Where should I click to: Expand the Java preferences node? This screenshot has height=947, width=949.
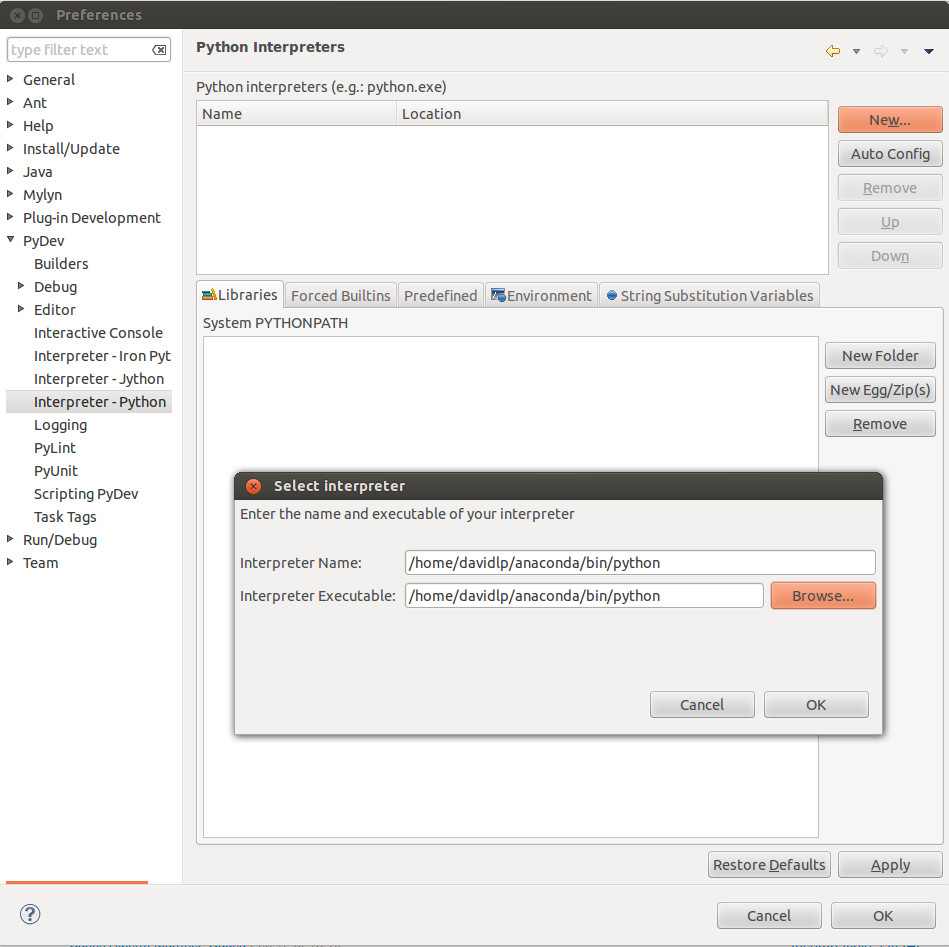[11, 172]
